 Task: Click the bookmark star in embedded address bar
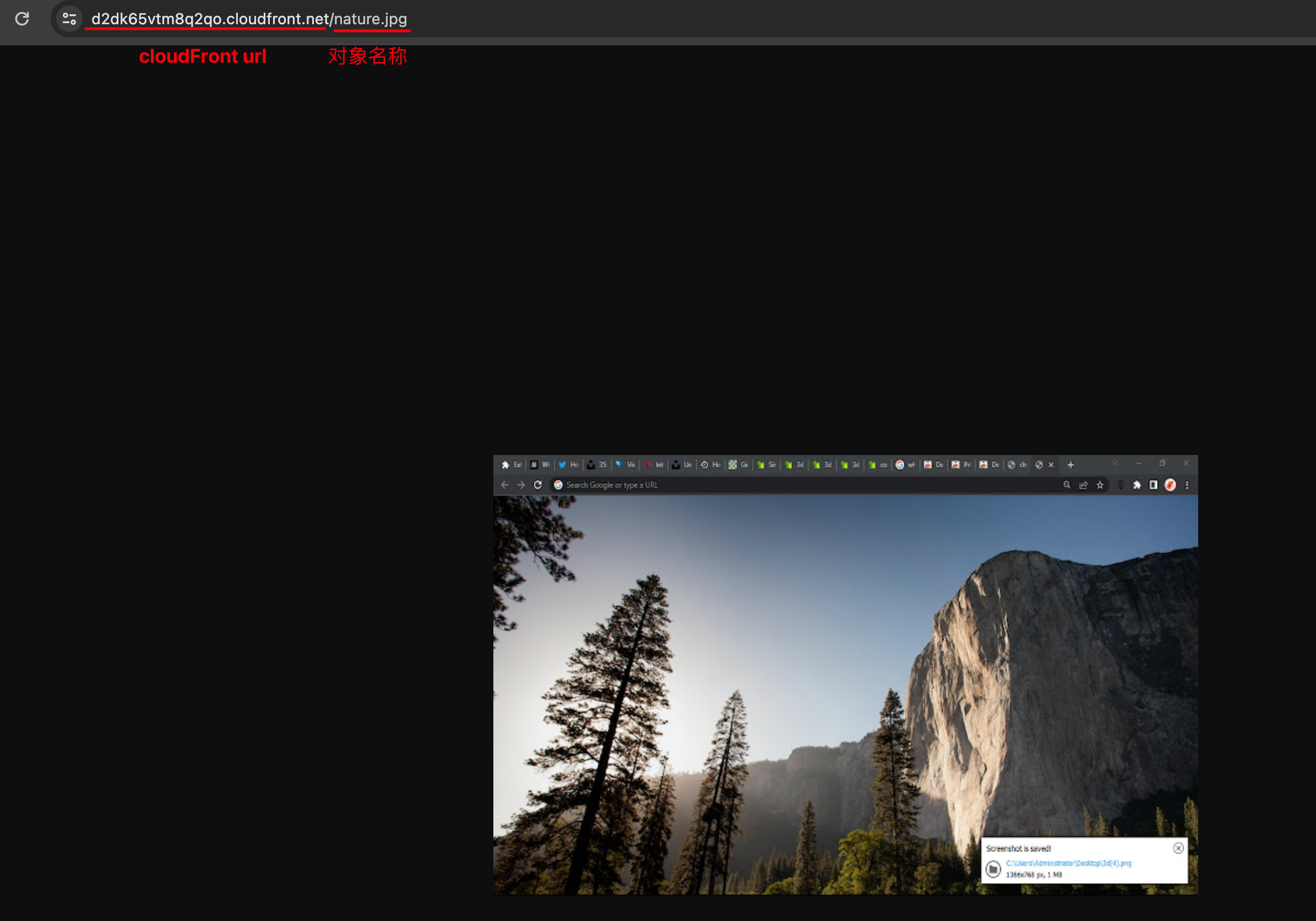pyautogui.click(x=1100, y=485)
